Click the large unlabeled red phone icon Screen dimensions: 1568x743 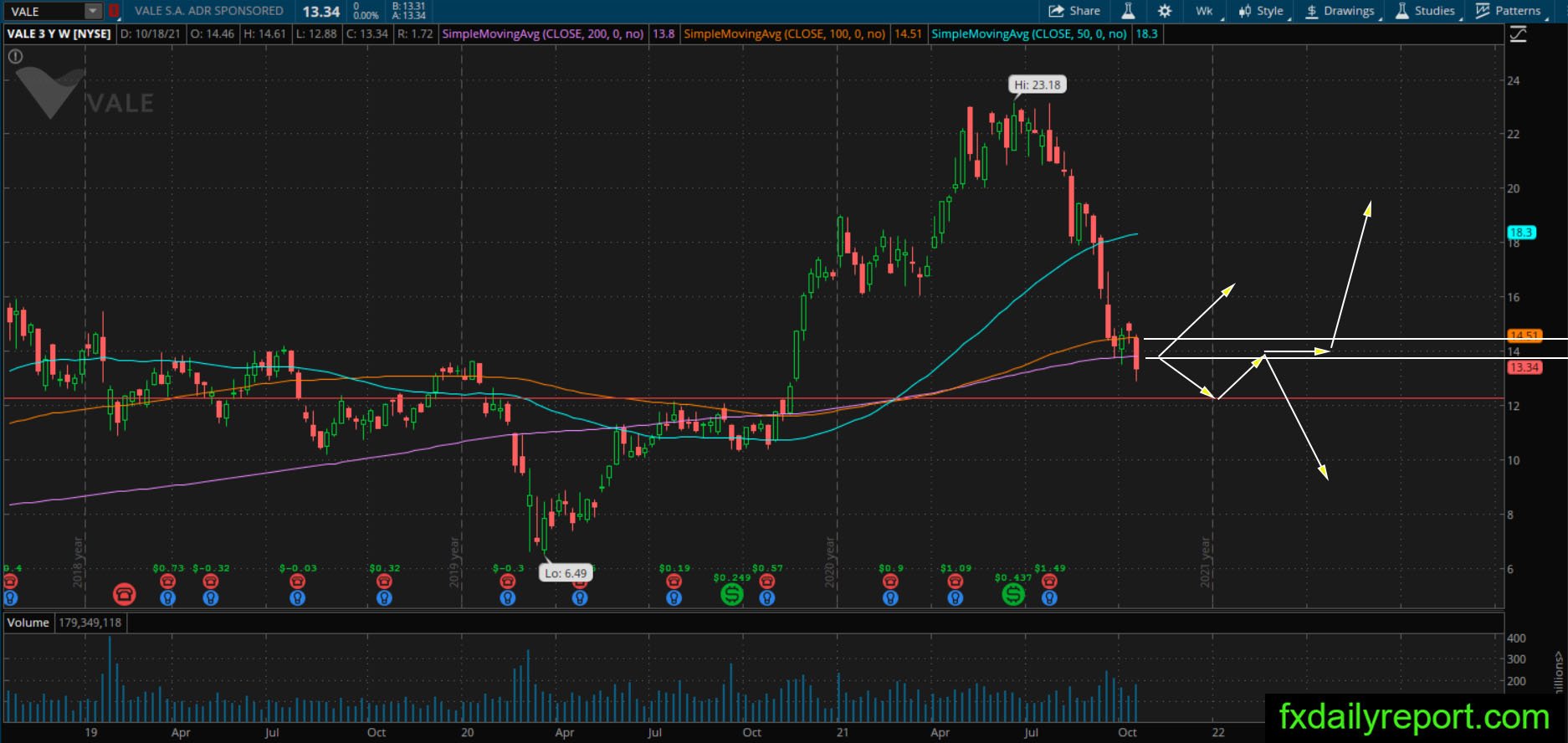[124, 594]
